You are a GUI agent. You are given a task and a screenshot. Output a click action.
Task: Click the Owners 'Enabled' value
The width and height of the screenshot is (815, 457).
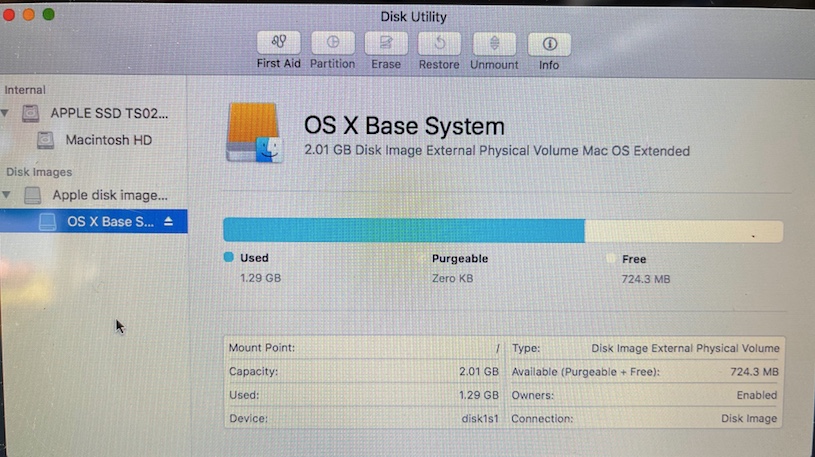point(757,395)
